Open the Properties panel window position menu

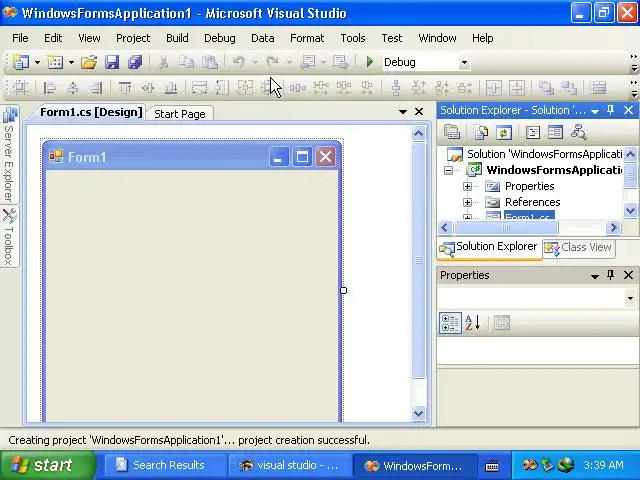click(595, 276)
